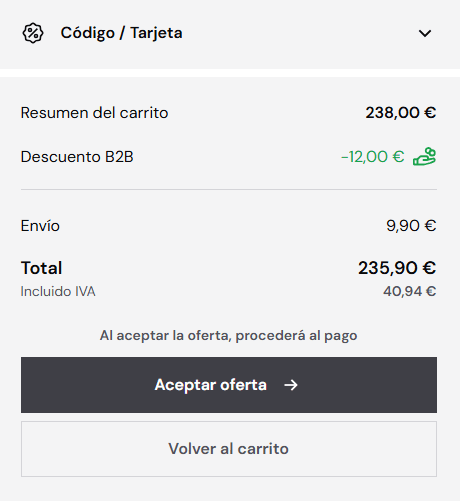Click the -12,00 € discount amount
460x502 pixels.
pos(373,157)
